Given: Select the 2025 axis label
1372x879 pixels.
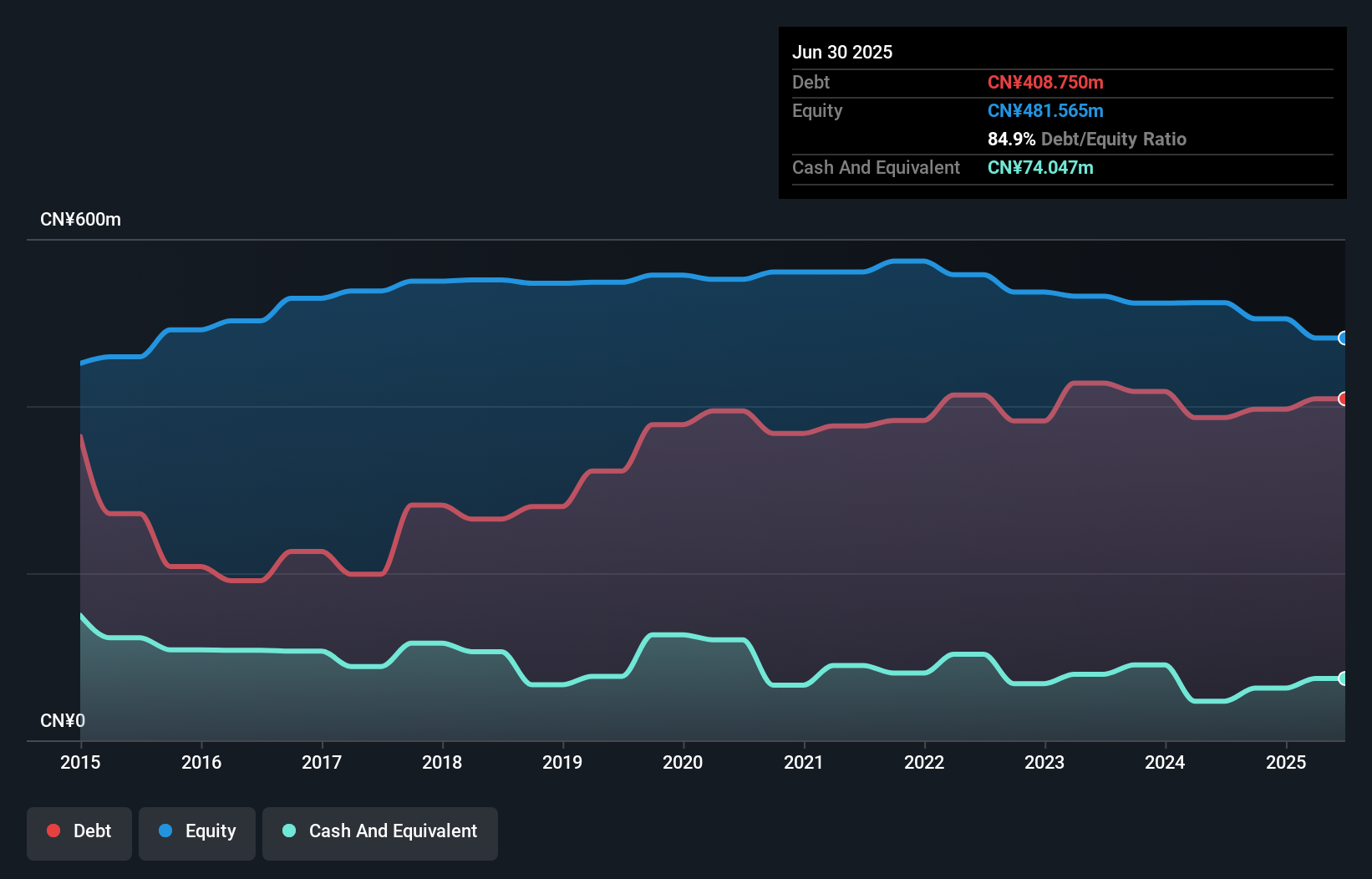Looking at the screenshot, I should (1286, 762).
